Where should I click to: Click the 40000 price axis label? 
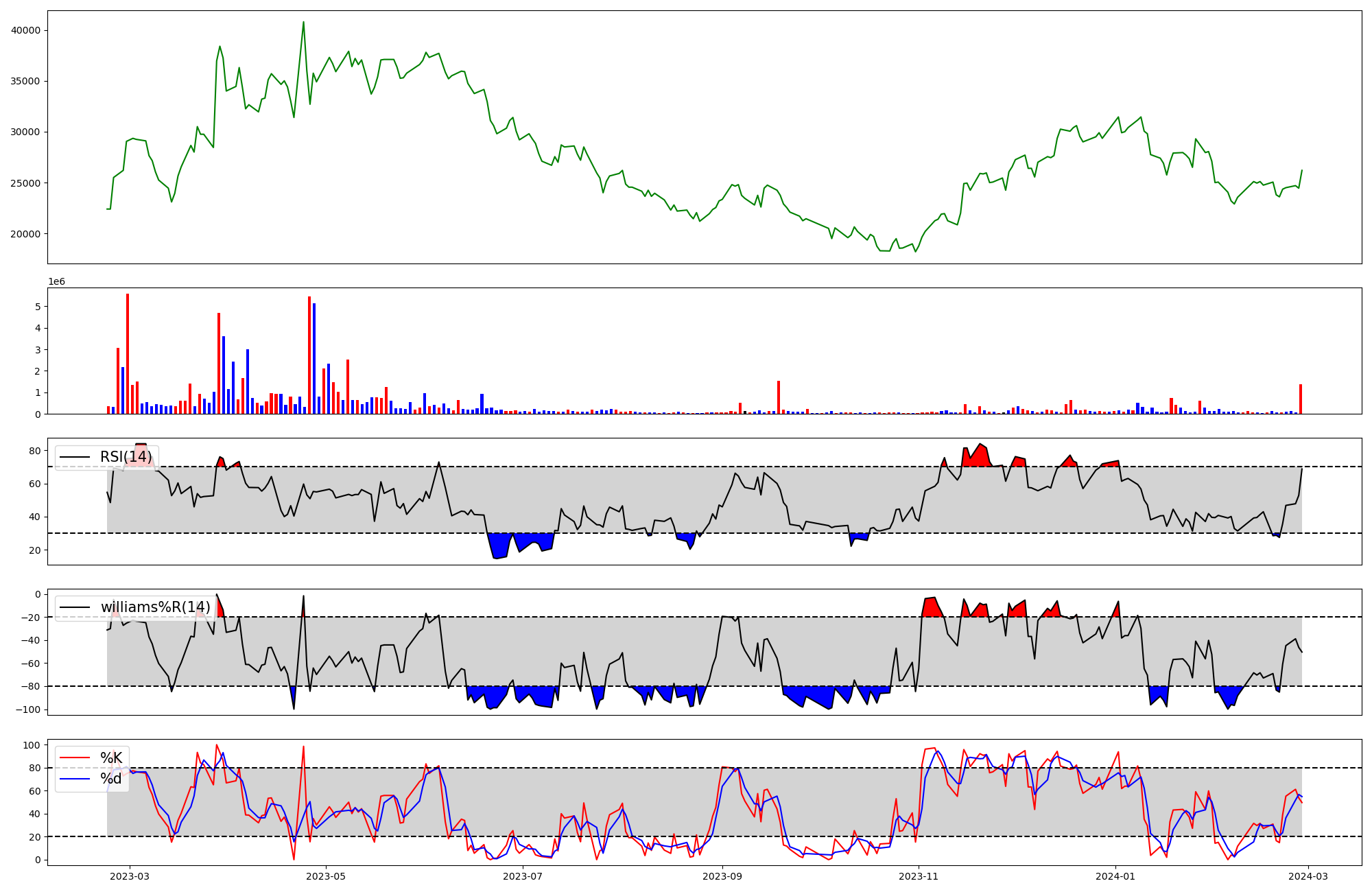pyautogui.click(x=26, y=30)
